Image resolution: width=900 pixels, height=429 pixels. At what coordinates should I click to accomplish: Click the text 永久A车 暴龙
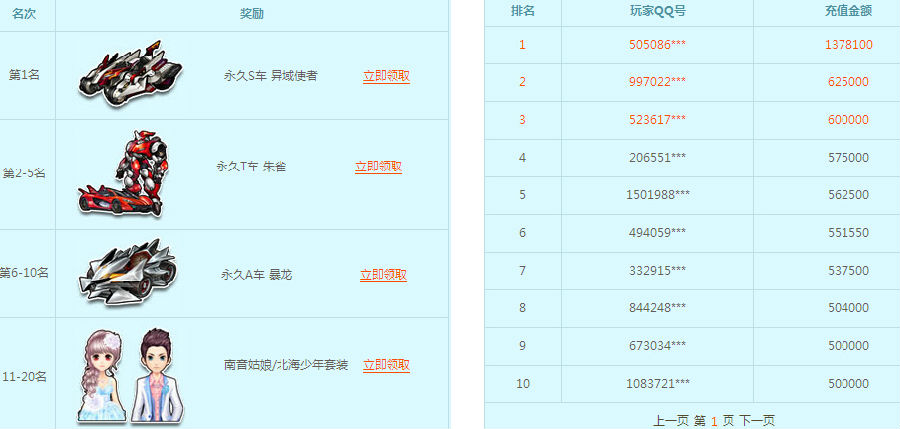coord(257,275)
